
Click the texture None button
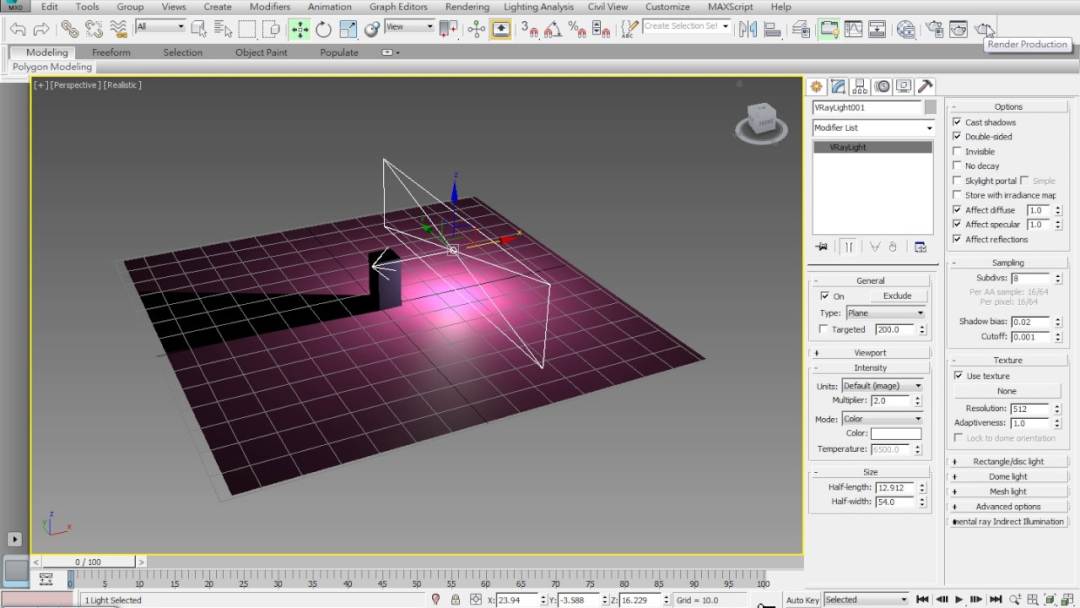pos(1006,391)
